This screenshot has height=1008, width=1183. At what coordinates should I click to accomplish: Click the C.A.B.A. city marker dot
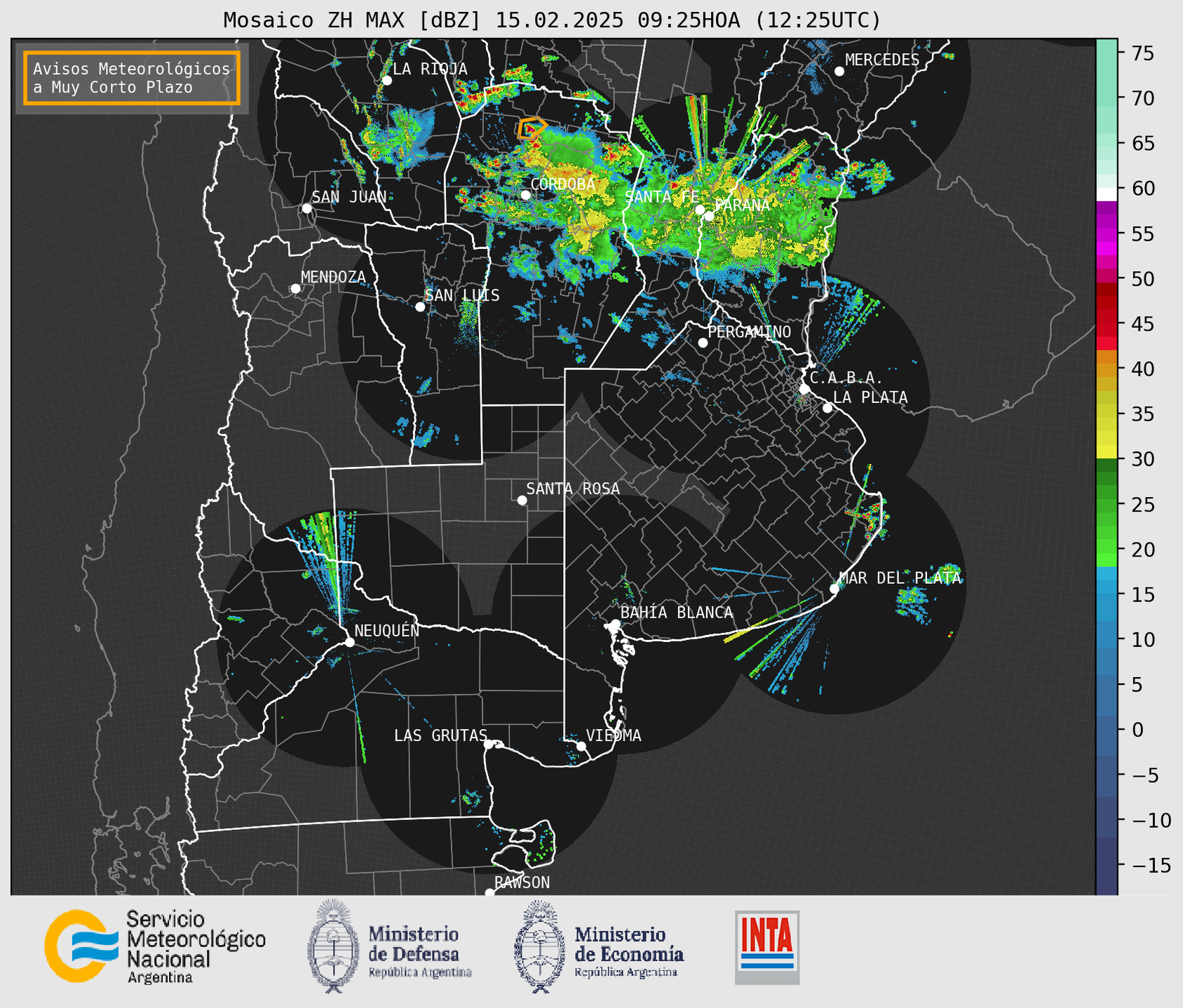(x=804, y=389)
